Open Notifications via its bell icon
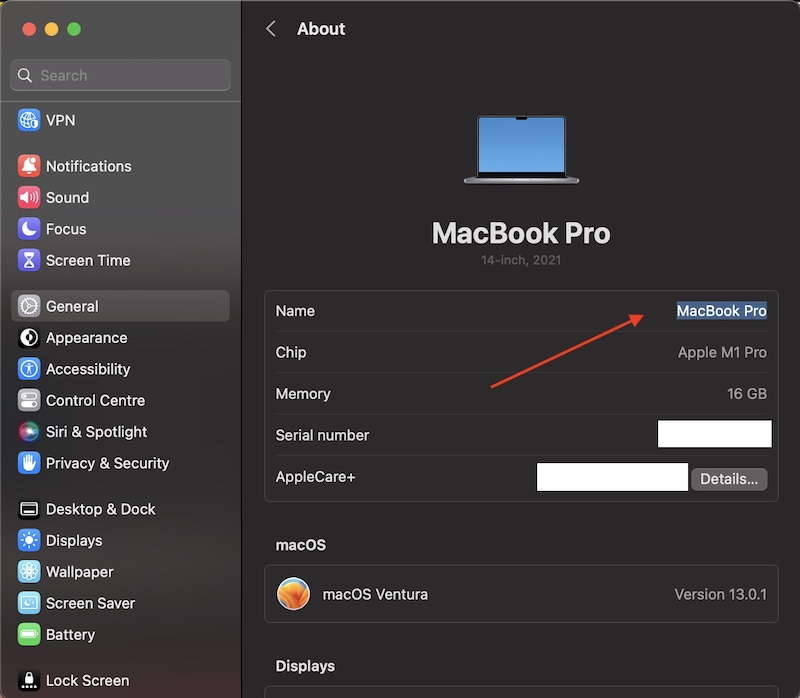 (x=29, y=166)
